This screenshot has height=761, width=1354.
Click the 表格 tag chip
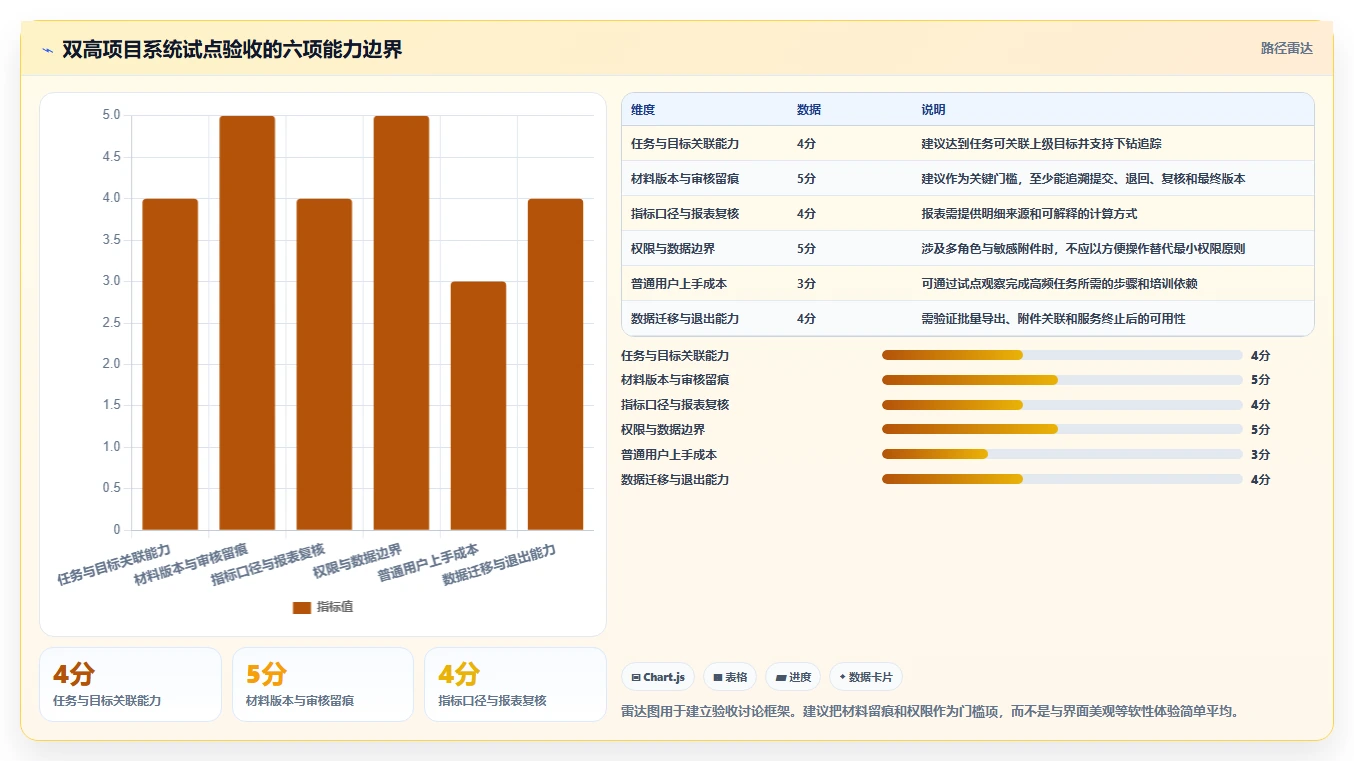point(730,677)
